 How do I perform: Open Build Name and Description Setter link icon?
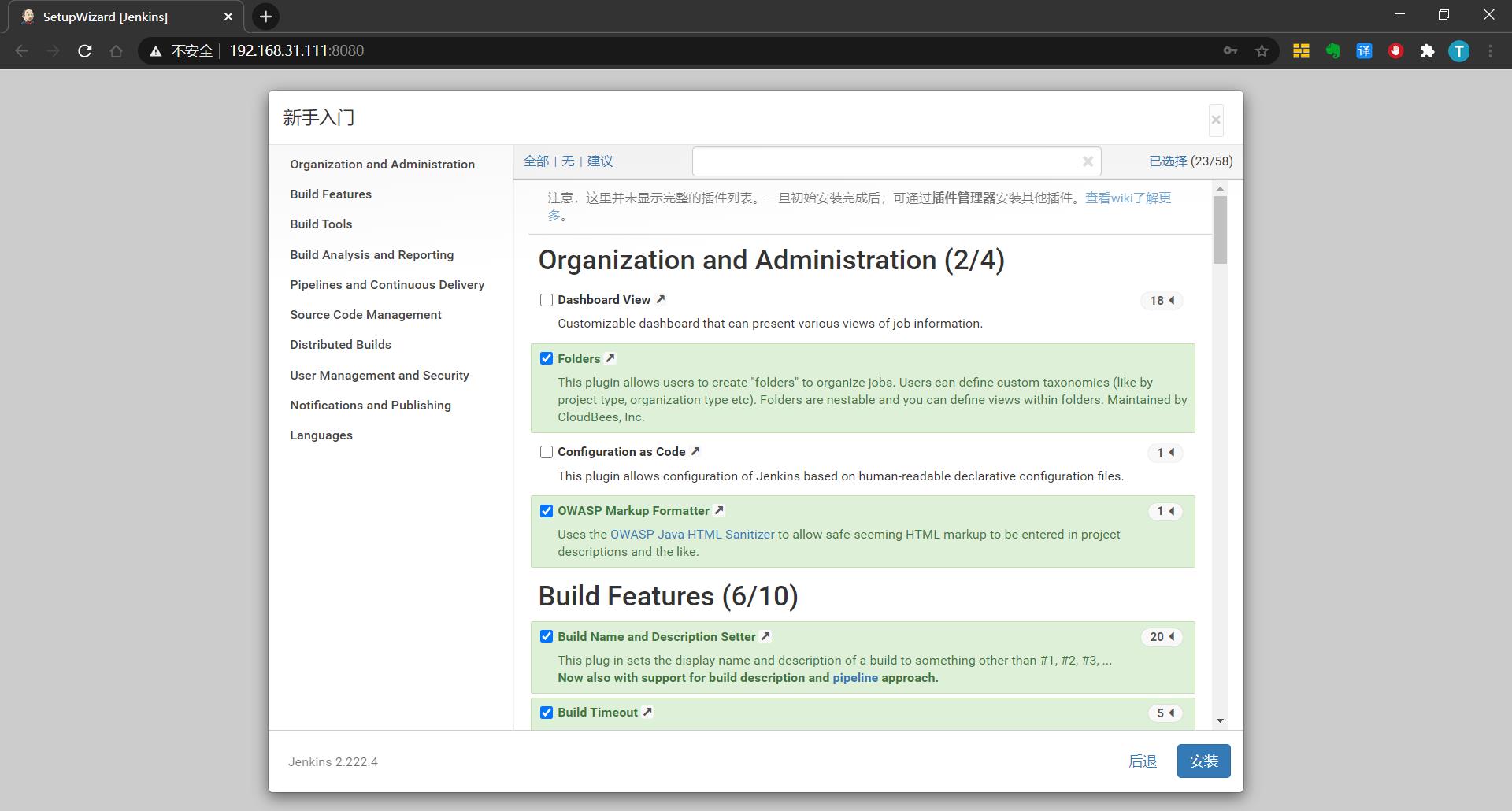tap(765, 636)
